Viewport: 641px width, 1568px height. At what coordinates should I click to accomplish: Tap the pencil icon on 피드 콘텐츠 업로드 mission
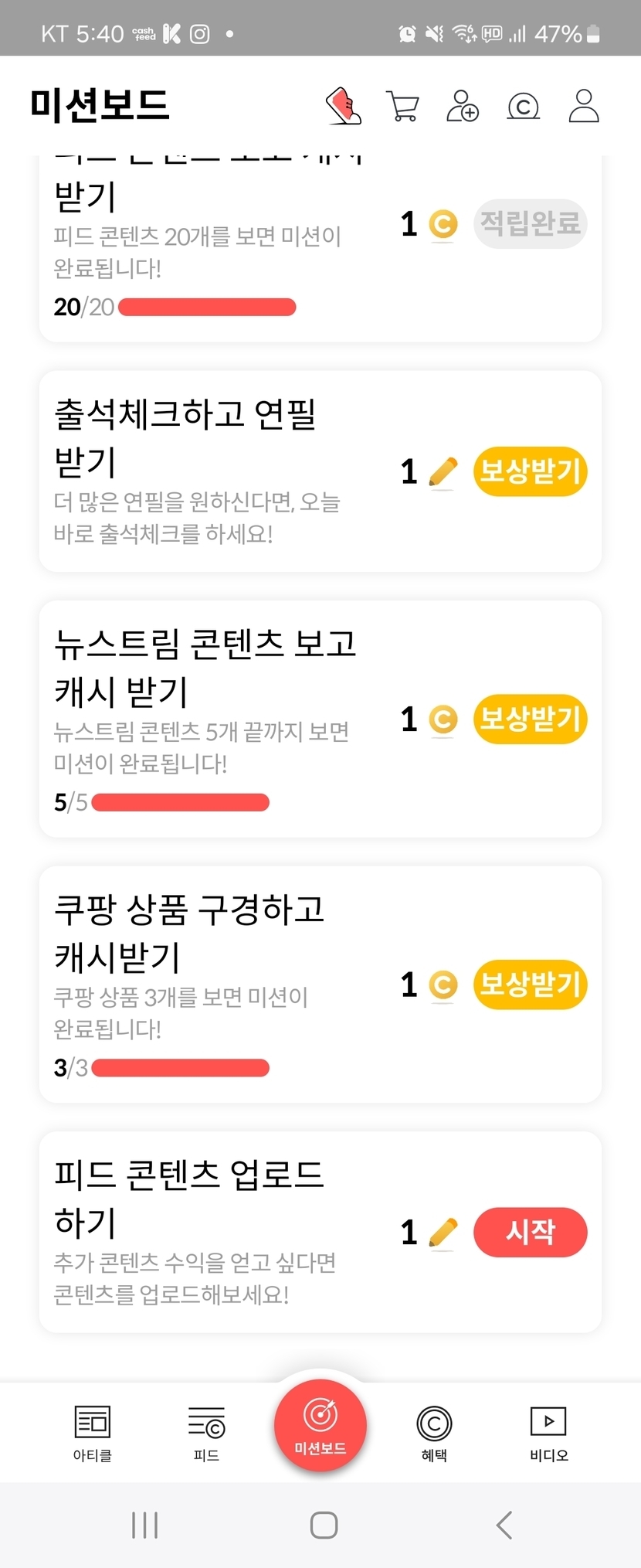443,1232
